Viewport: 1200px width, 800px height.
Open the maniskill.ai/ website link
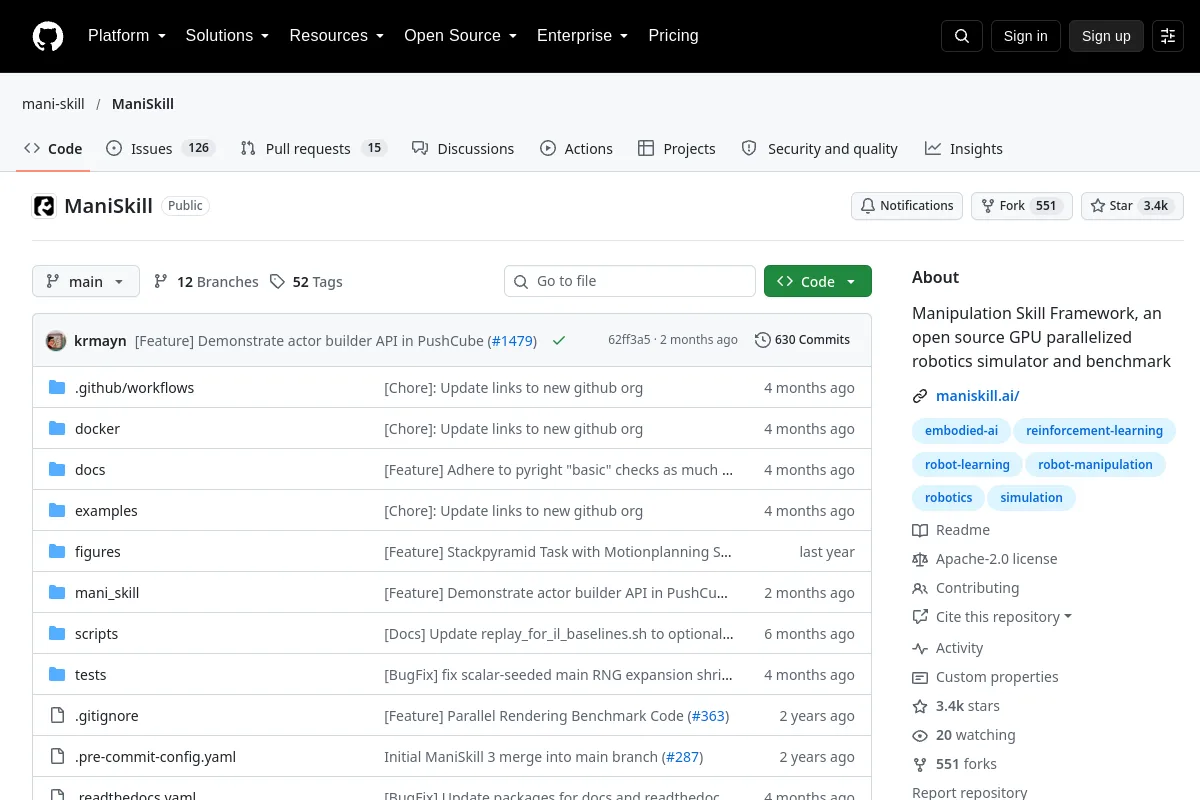click(x=978, y=396)
